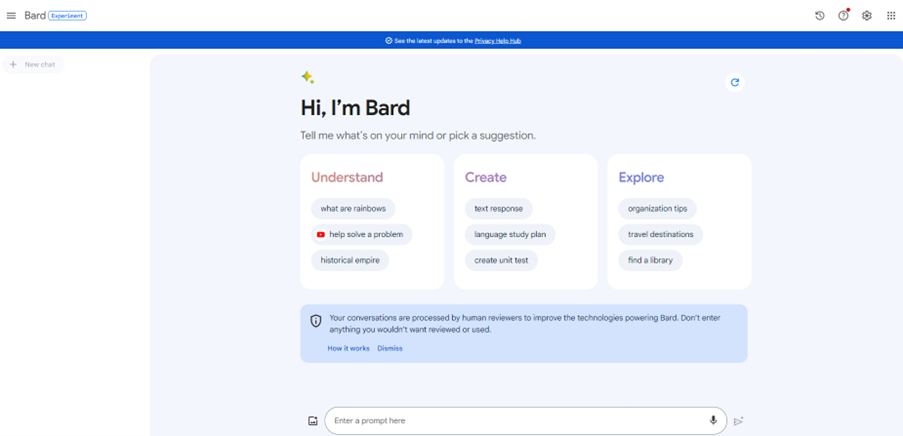This screenshot has width=903, height=436.
Task: Open Bard activity history icon
Action: click(819, 16)
